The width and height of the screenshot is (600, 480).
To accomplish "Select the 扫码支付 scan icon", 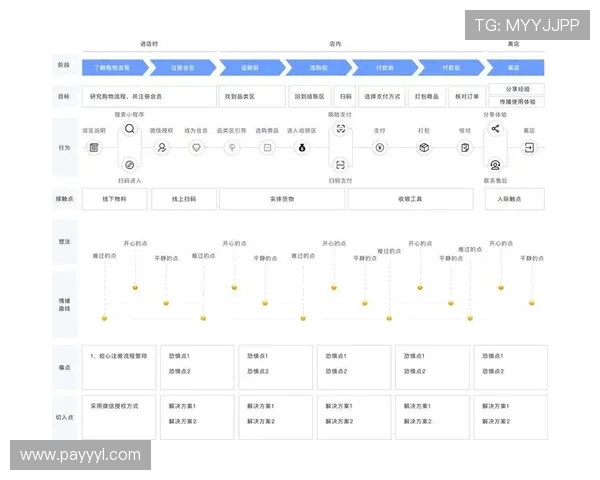I will pyautogui.click(x=341, y=165).
